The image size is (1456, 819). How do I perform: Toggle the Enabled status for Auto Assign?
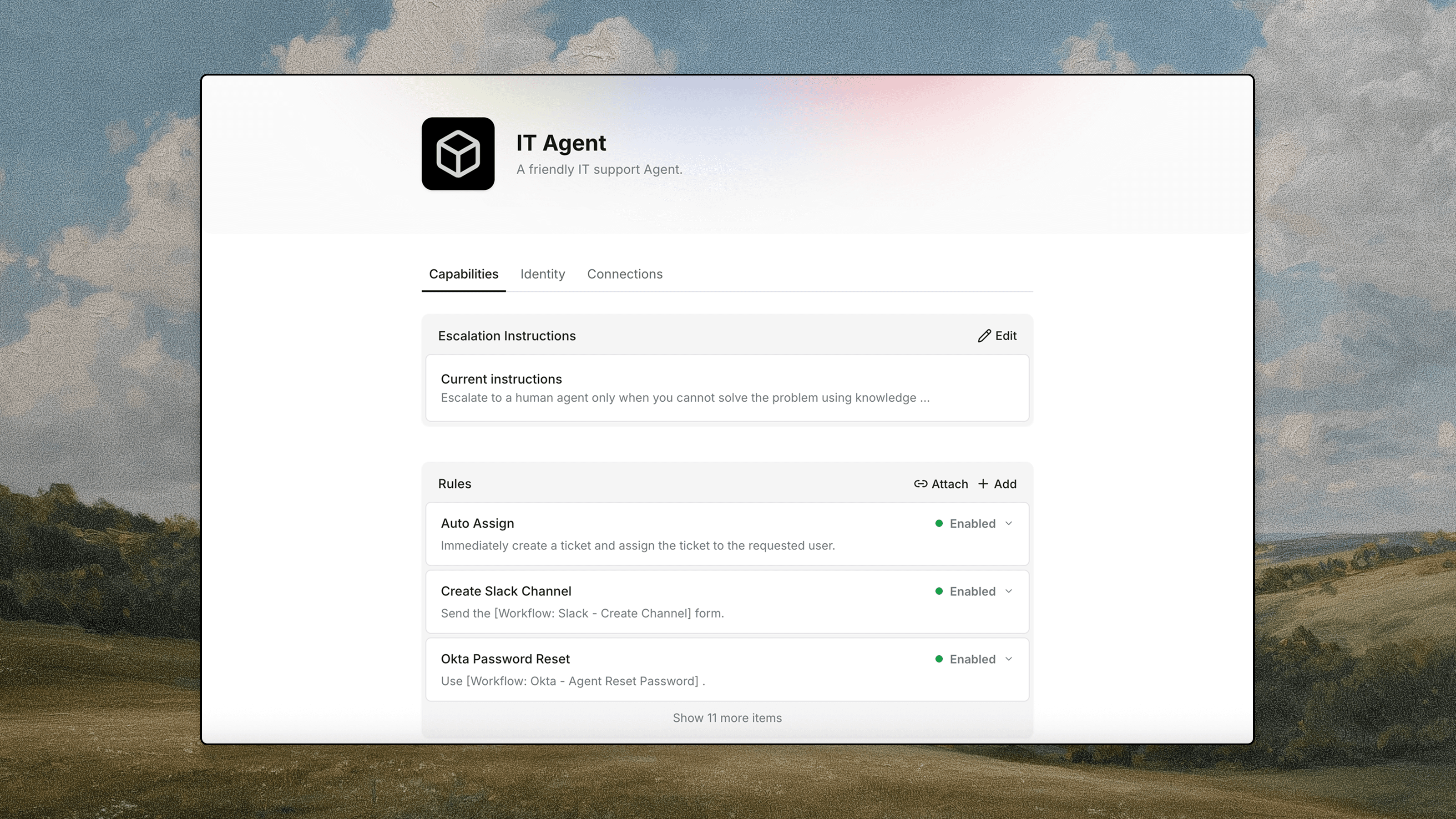pyautogui.click(x=972, y=523)
